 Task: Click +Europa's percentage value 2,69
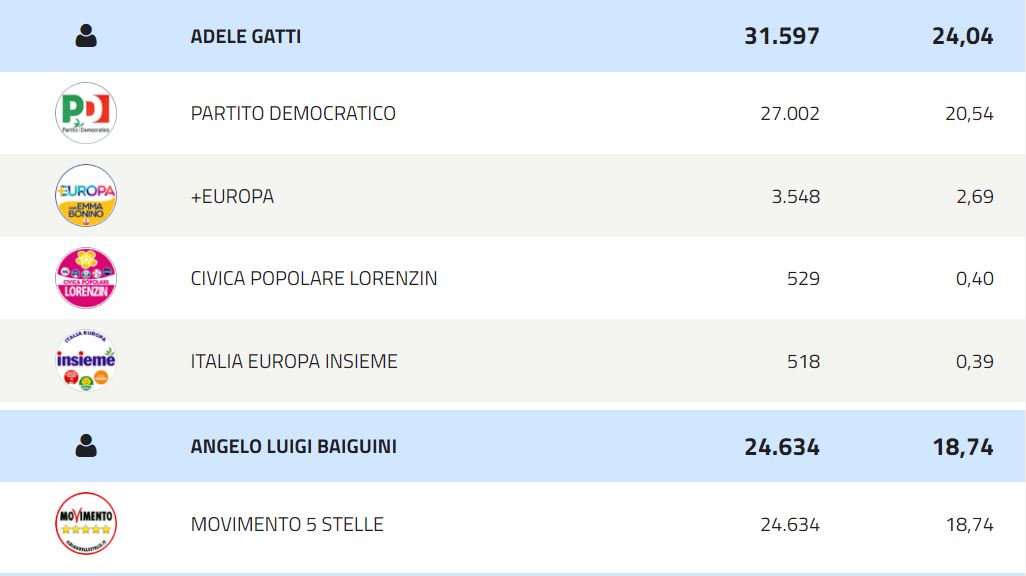pos(974,196)
